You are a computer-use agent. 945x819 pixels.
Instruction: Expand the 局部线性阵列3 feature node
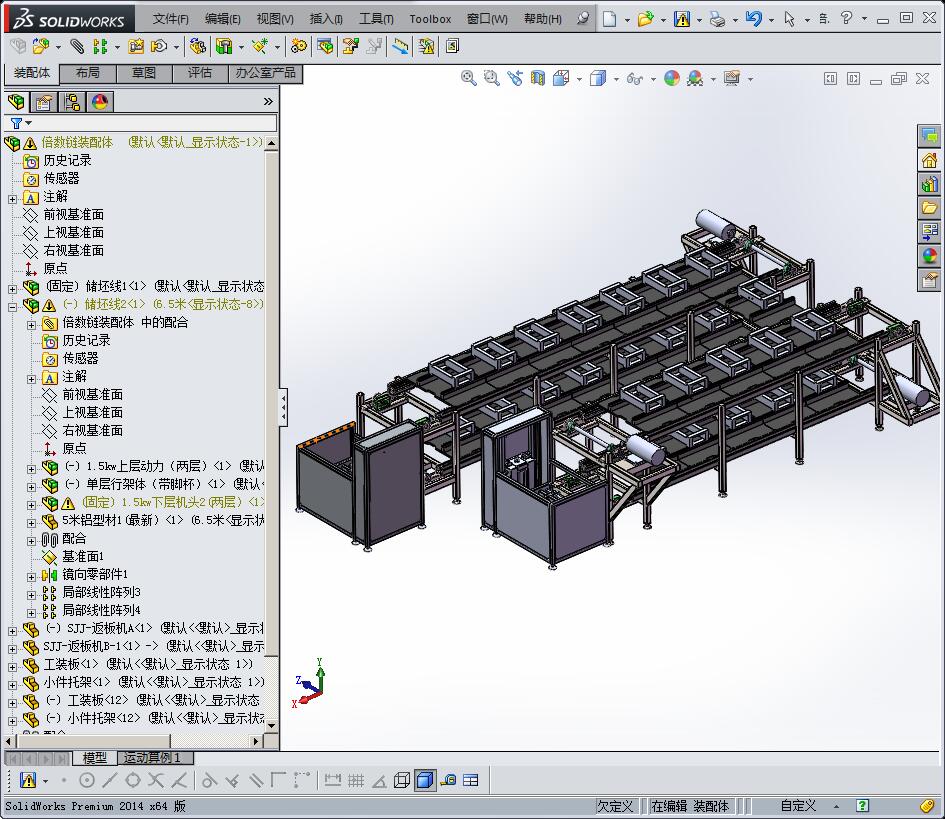(31, 593)
